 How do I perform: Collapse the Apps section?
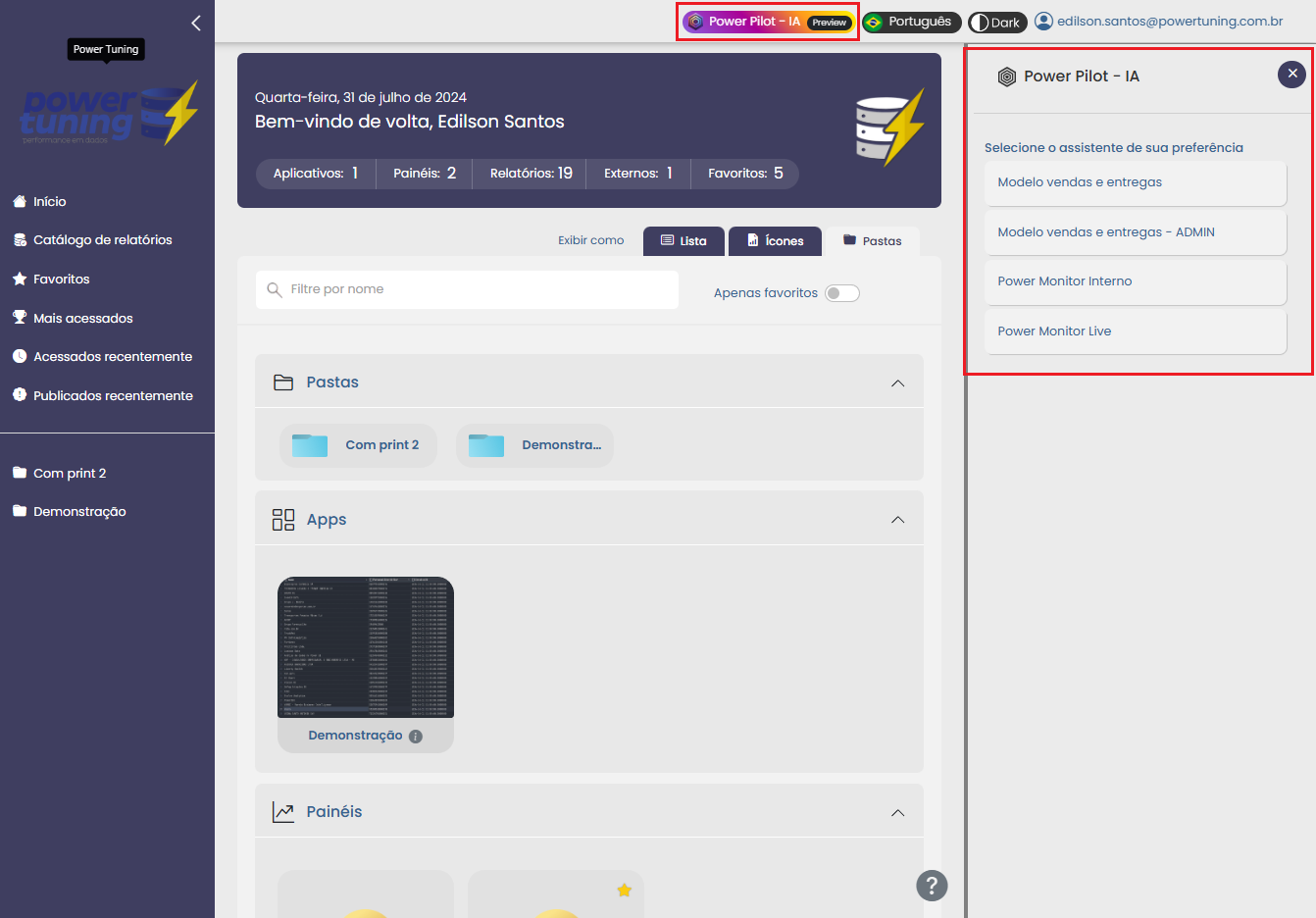[897, 520]
